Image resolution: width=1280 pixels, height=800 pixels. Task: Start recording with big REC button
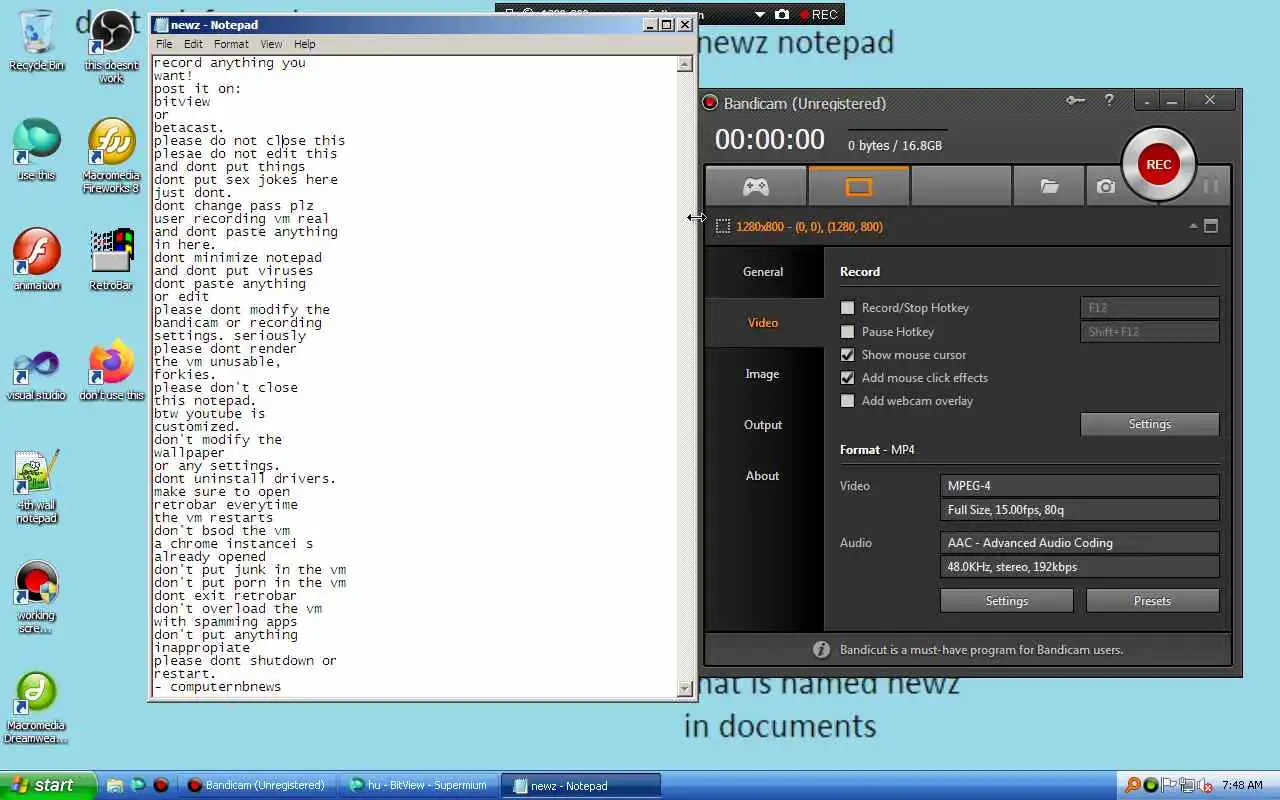tap(1158, 165)
